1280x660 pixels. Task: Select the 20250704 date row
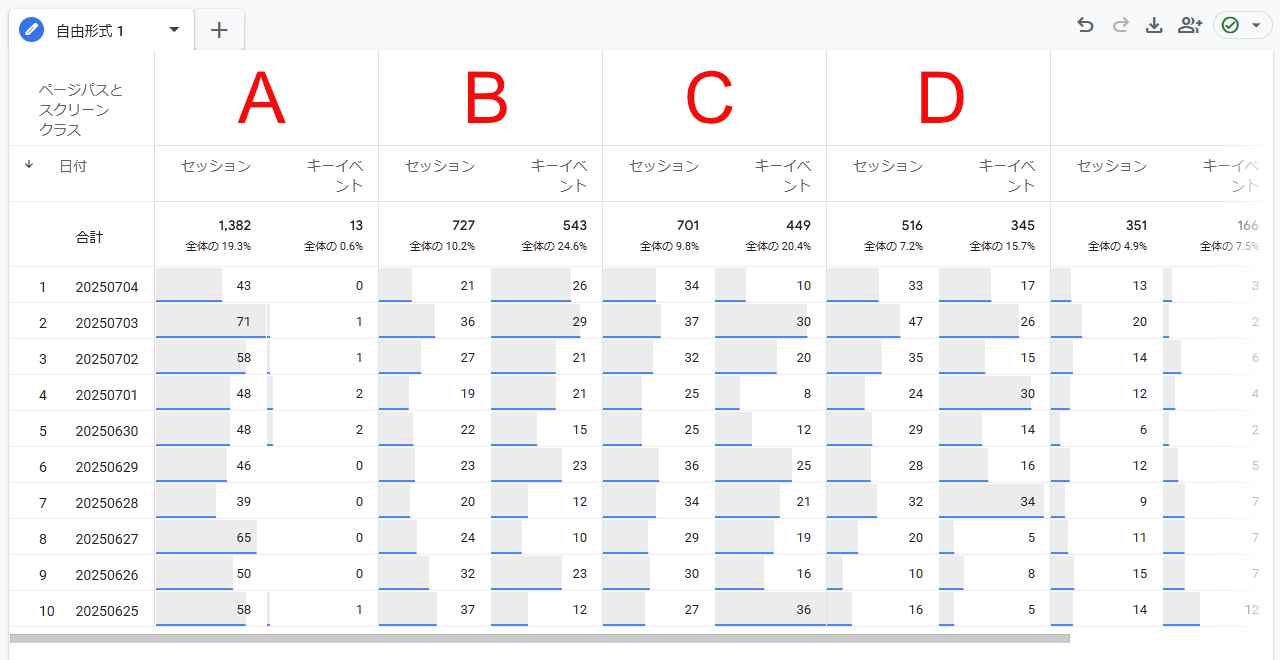coord(107,287)
